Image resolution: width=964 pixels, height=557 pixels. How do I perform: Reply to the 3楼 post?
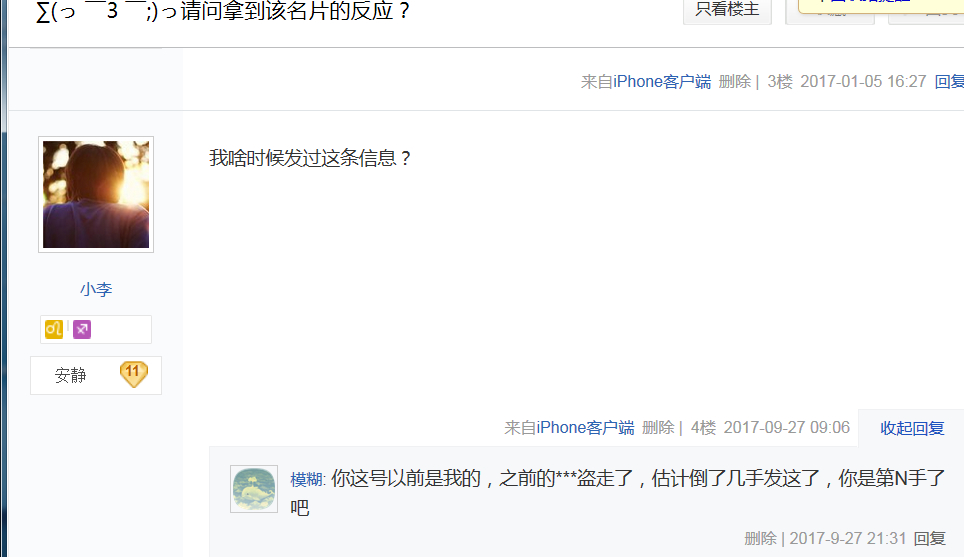[x=949, y=82]
